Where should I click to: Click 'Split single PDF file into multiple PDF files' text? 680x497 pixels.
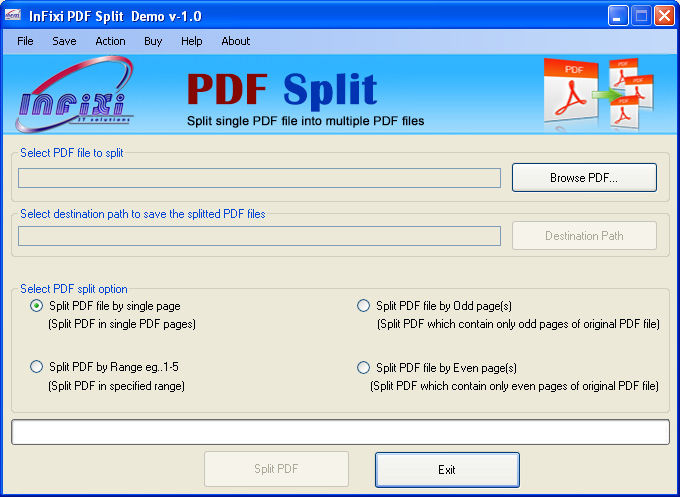pyautogui.click(x=306, y=121)
